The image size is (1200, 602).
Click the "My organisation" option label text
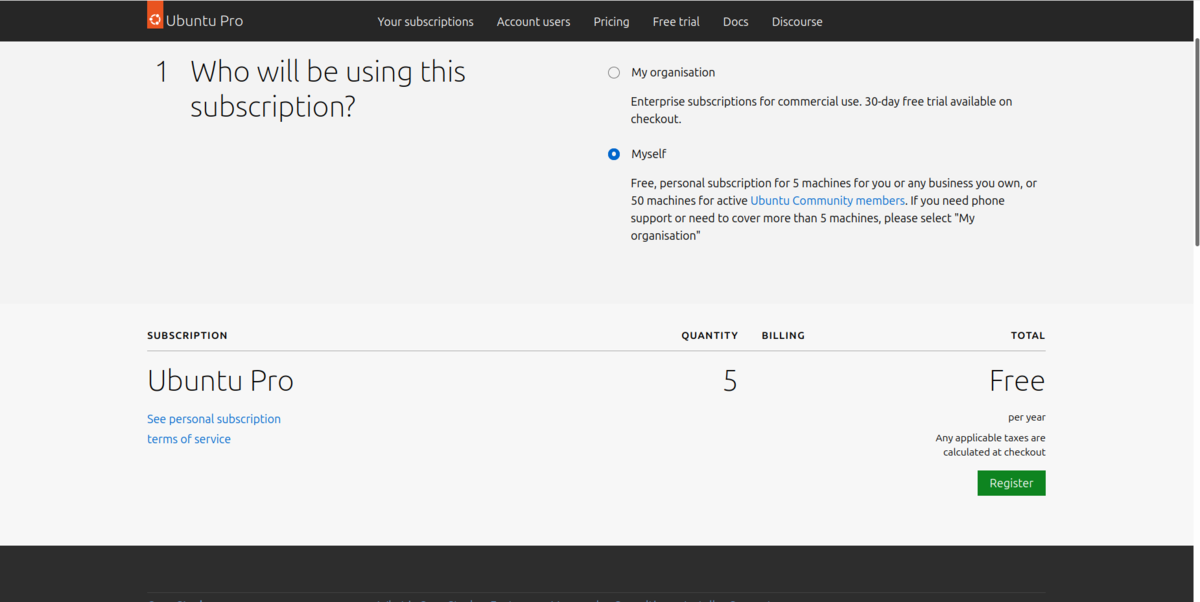pyautogui.click(x=673, y=73)
